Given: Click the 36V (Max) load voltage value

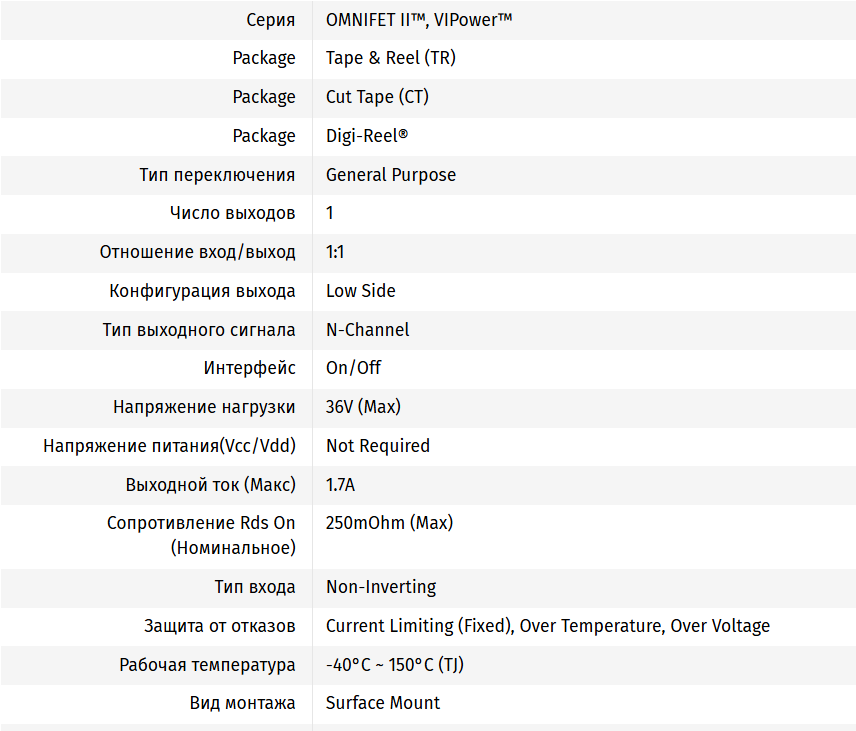Looking at the screenshot, I should coord(363,407).
